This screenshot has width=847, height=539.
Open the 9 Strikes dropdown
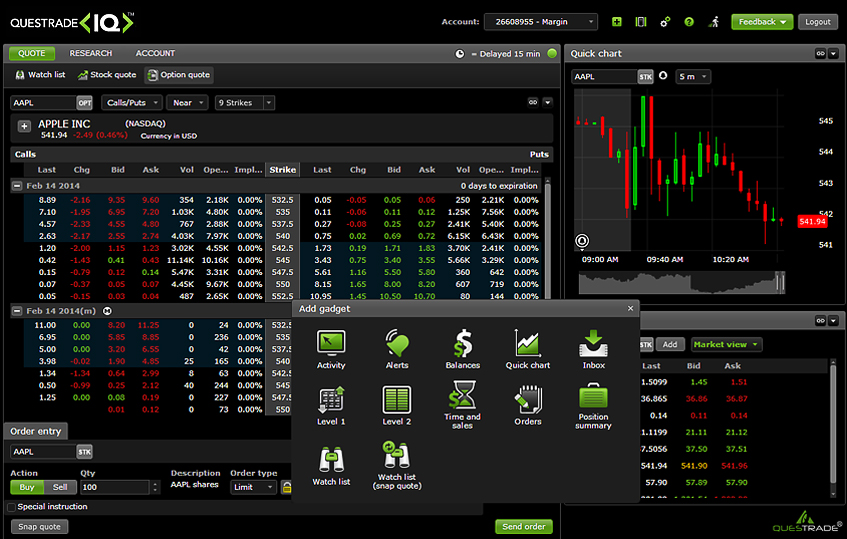click(245, 103)
